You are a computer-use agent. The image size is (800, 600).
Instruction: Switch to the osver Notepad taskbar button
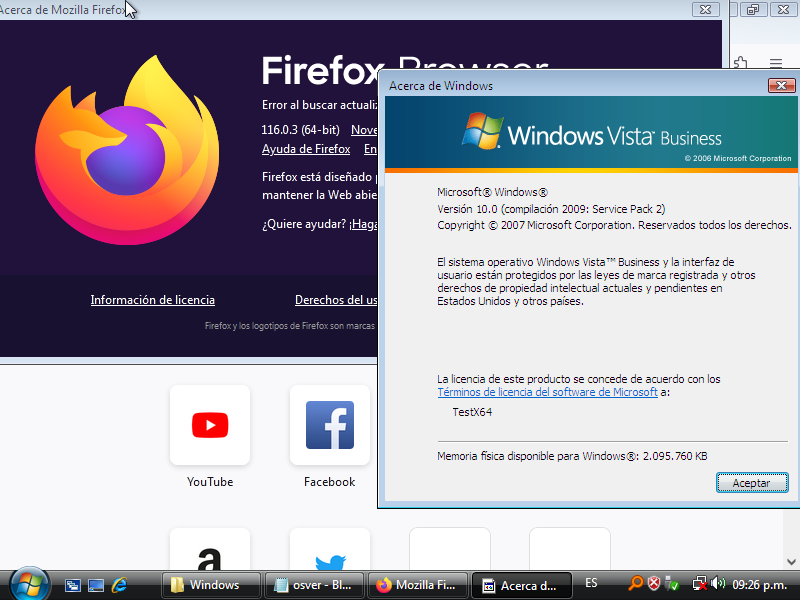[x=315, y=585]
